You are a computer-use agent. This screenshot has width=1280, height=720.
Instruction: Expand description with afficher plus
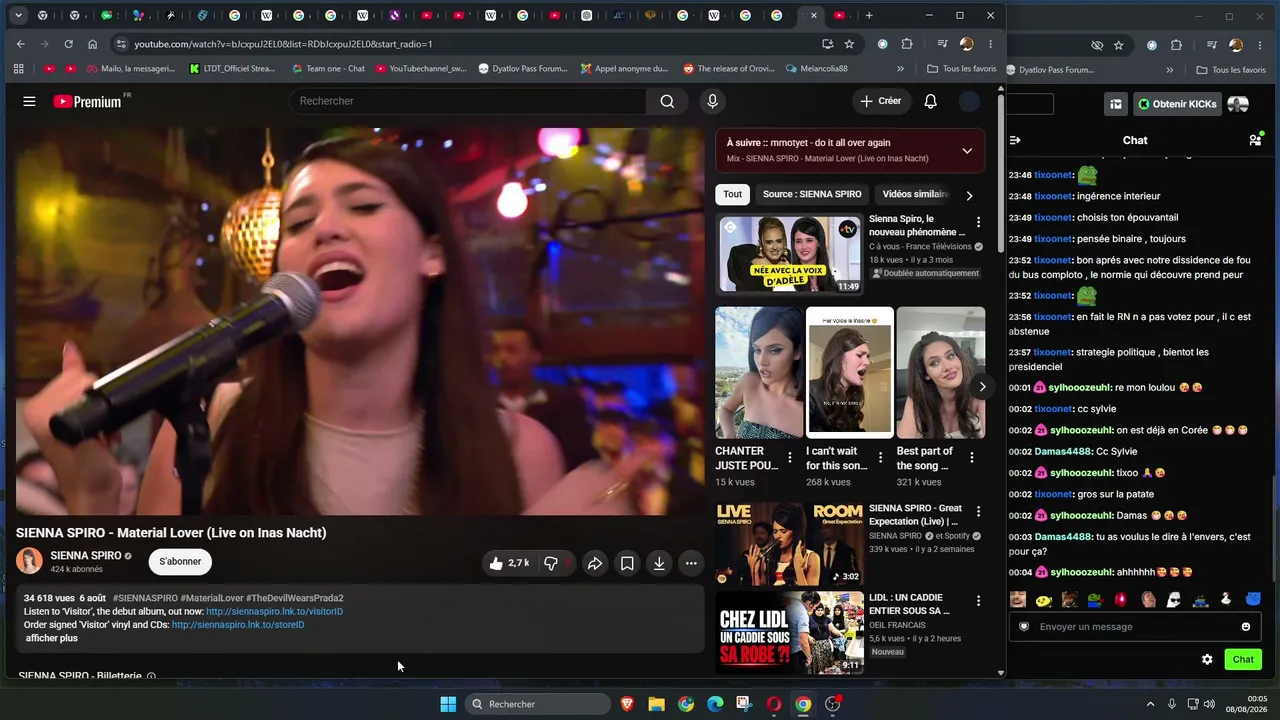pyautogui.click(x=51, y=638)
